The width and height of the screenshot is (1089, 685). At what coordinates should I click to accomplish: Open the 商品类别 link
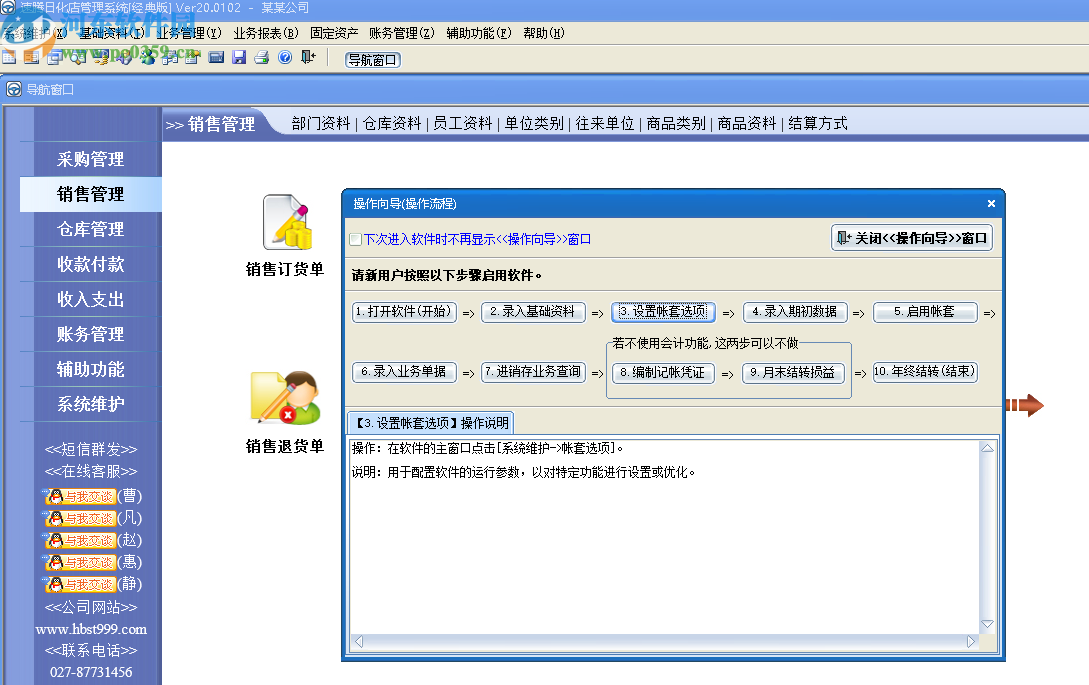tap(676, 124)
